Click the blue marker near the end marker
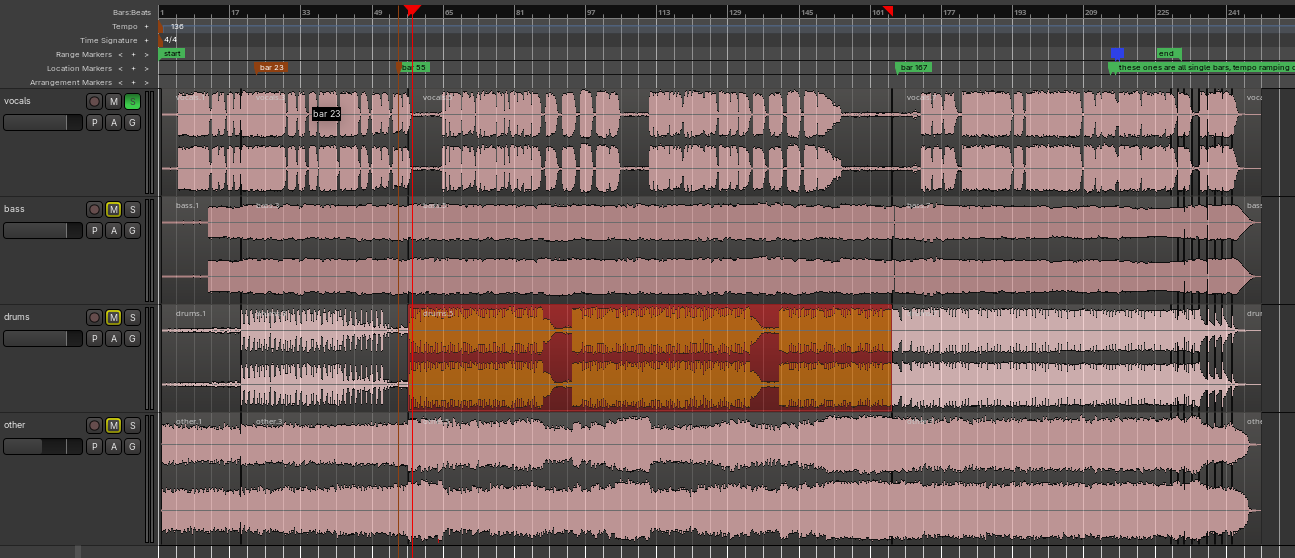Screen dimensions: 1295x558 pyautogui.click(x=1118, y=53)
